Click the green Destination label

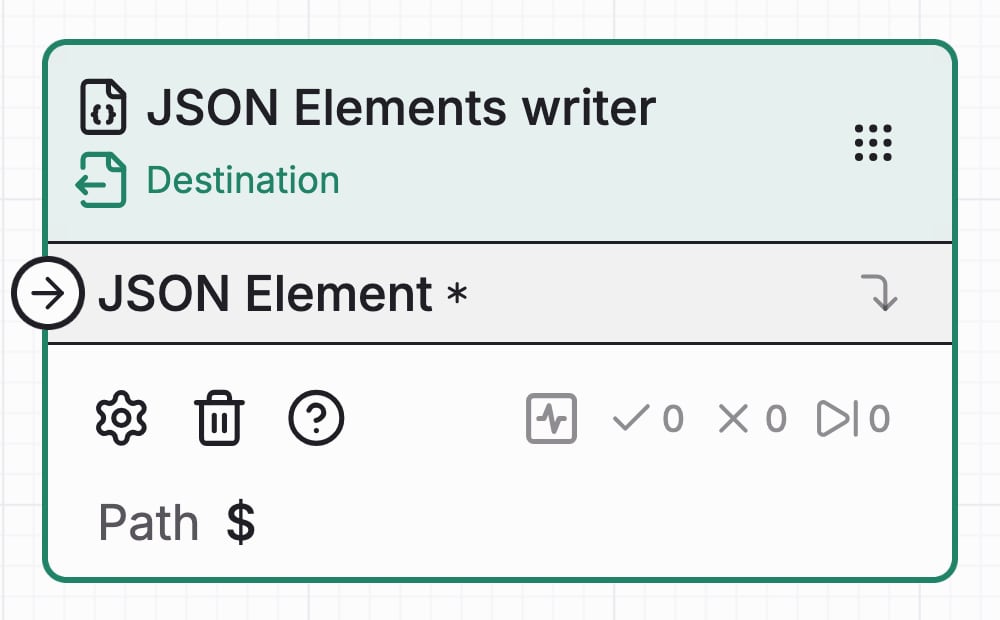coord(243,180)
